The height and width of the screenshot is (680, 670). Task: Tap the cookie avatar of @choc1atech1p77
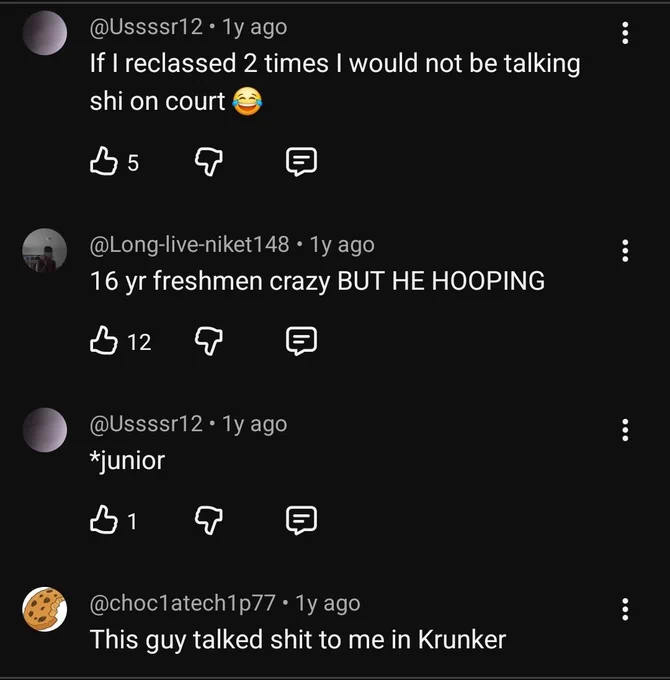tap(45, 609)
